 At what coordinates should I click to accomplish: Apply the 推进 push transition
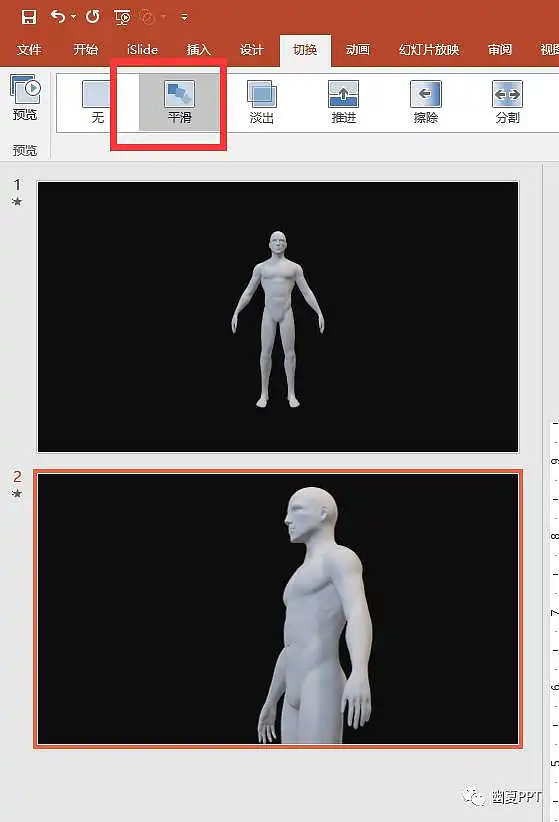pos(343,102)
